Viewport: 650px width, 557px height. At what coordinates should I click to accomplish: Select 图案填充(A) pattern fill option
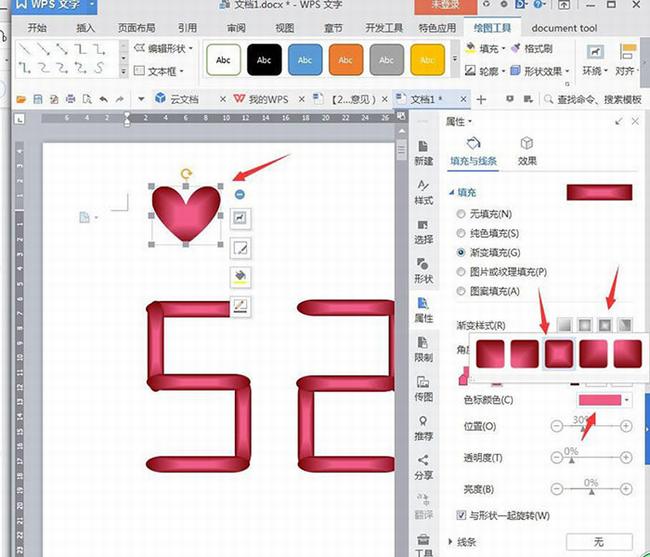[488, 291]
